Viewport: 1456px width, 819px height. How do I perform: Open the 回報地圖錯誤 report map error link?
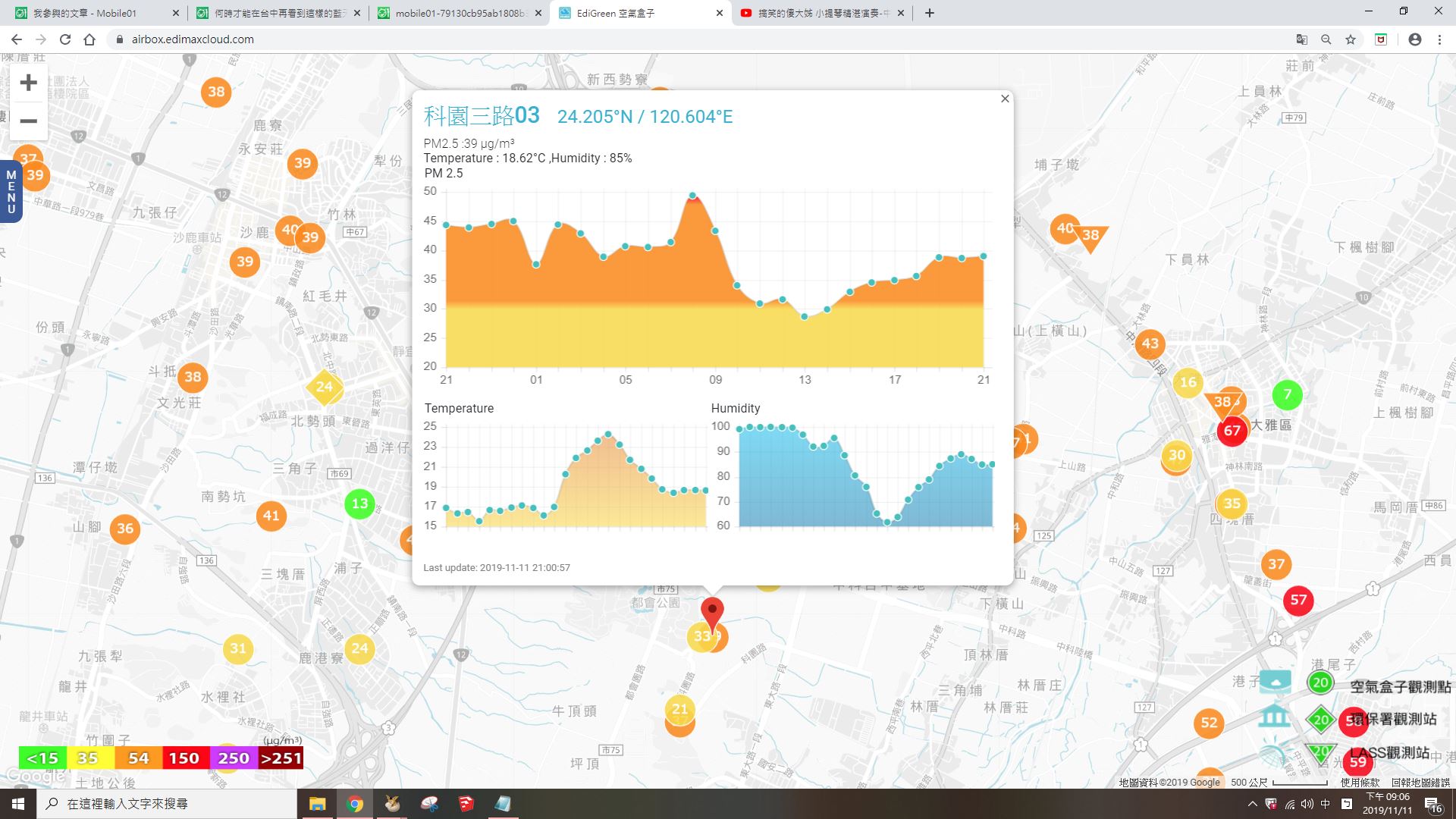tap(1420, 783)
